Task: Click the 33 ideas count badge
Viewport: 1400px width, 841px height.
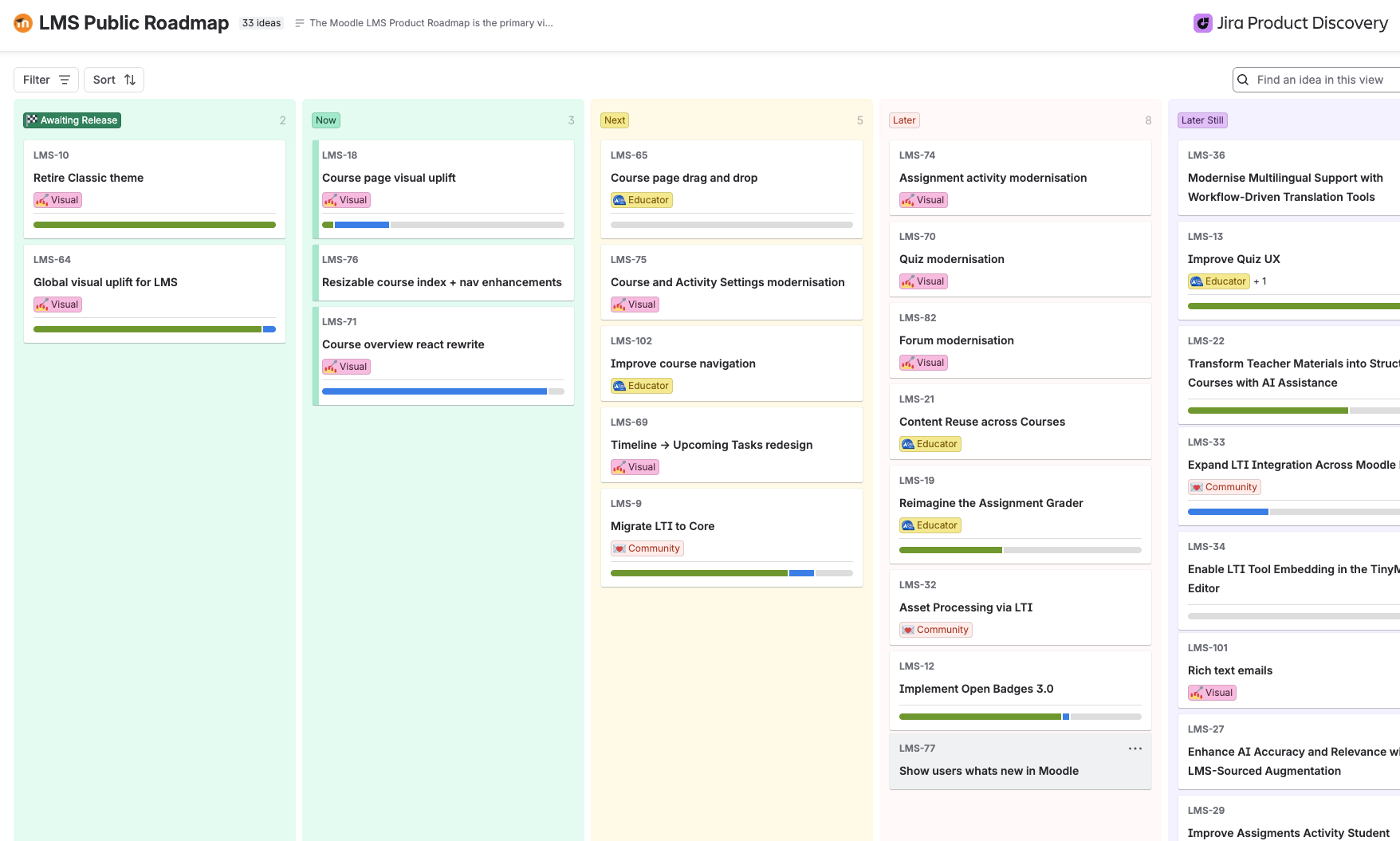Action: (x=262, y=23)
